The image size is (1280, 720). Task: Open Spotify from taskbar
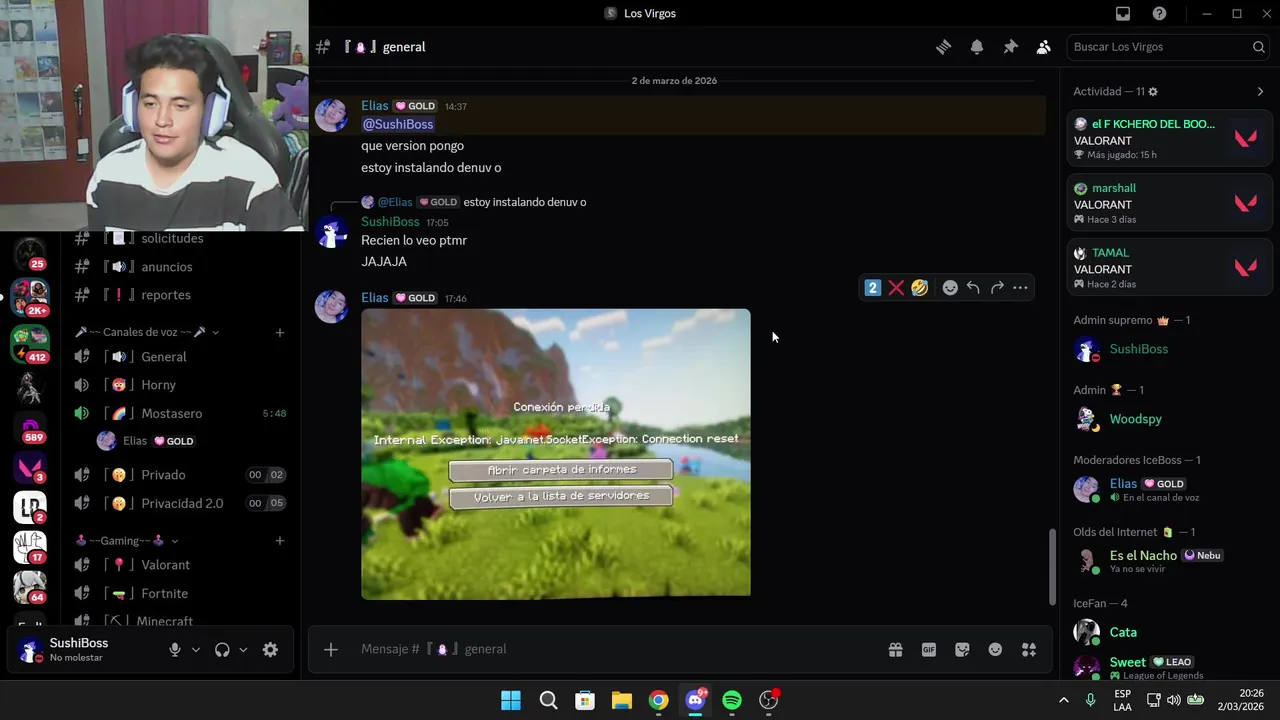pos(732,700)
